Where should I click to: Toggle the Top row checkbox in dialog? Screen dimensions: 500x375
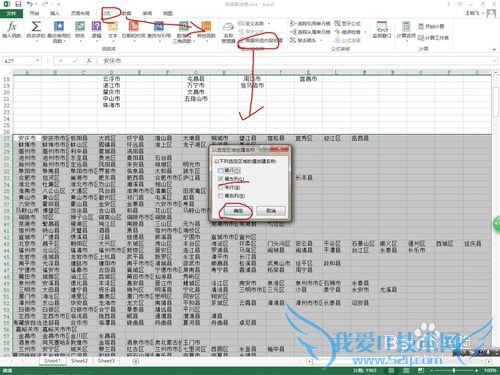[221, 170]
